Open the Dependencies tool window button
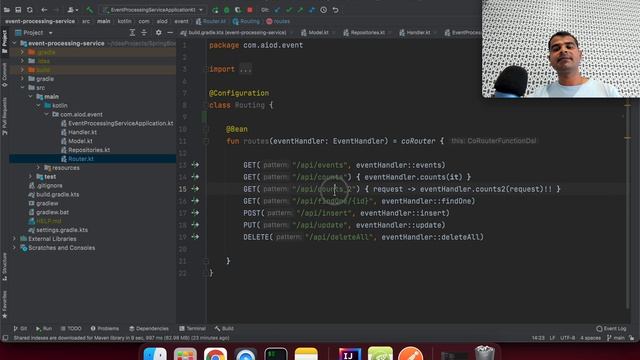Viewport: 640px width, 360px height. tap(149, 329)
